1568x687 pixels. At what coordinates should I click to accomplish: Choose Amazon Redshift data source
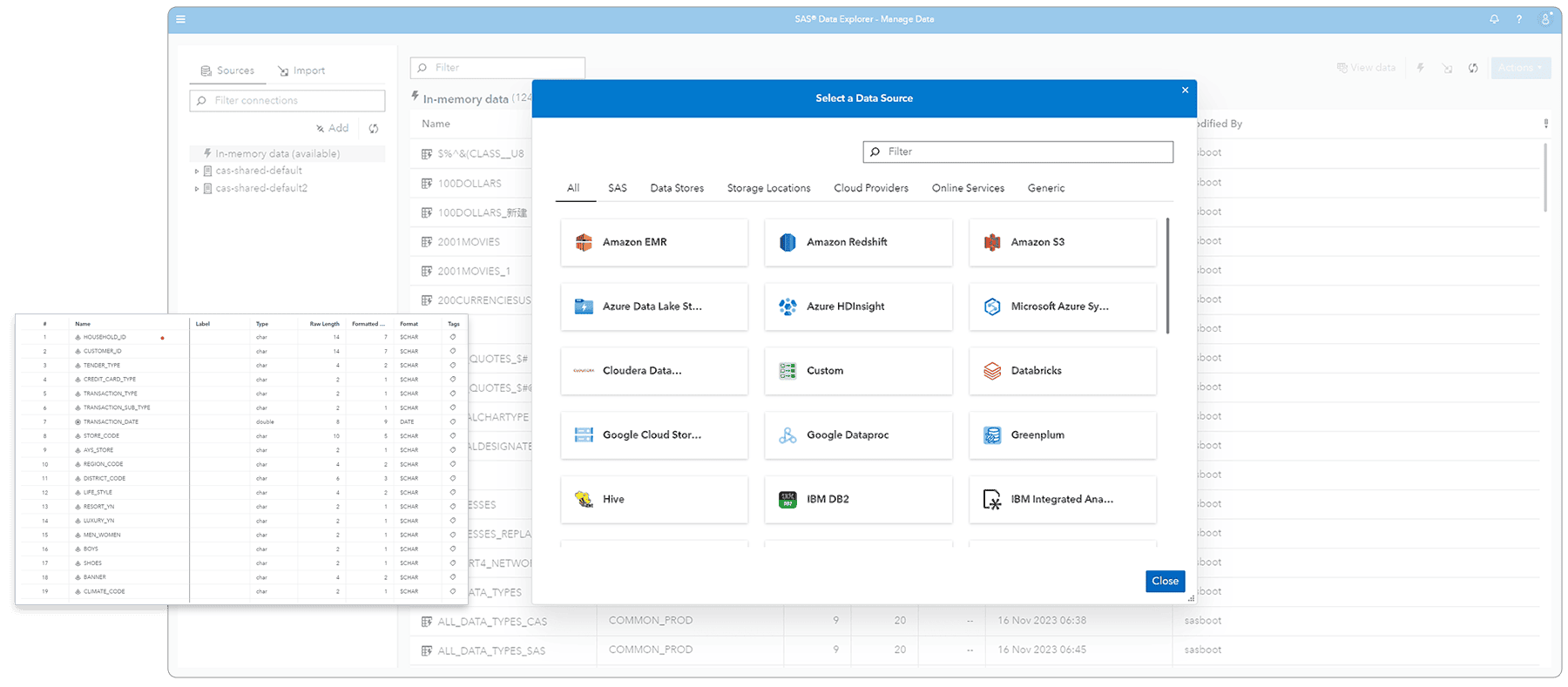858,242
